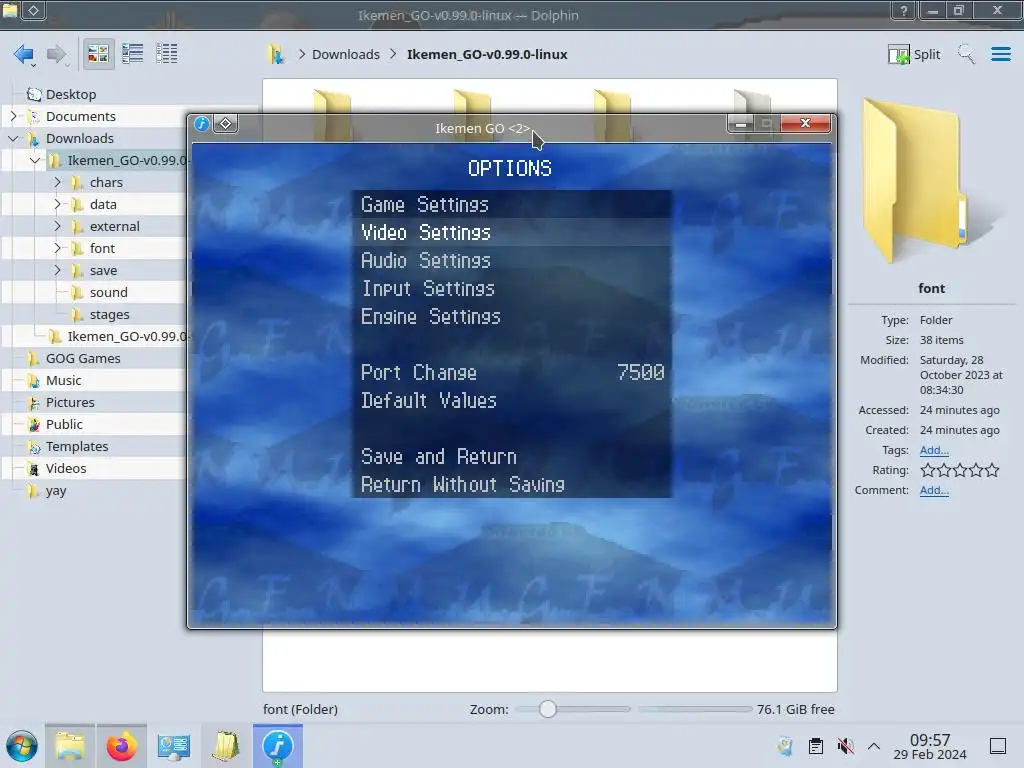Click the home folder icon in breadcrumb

coord(276,54)
